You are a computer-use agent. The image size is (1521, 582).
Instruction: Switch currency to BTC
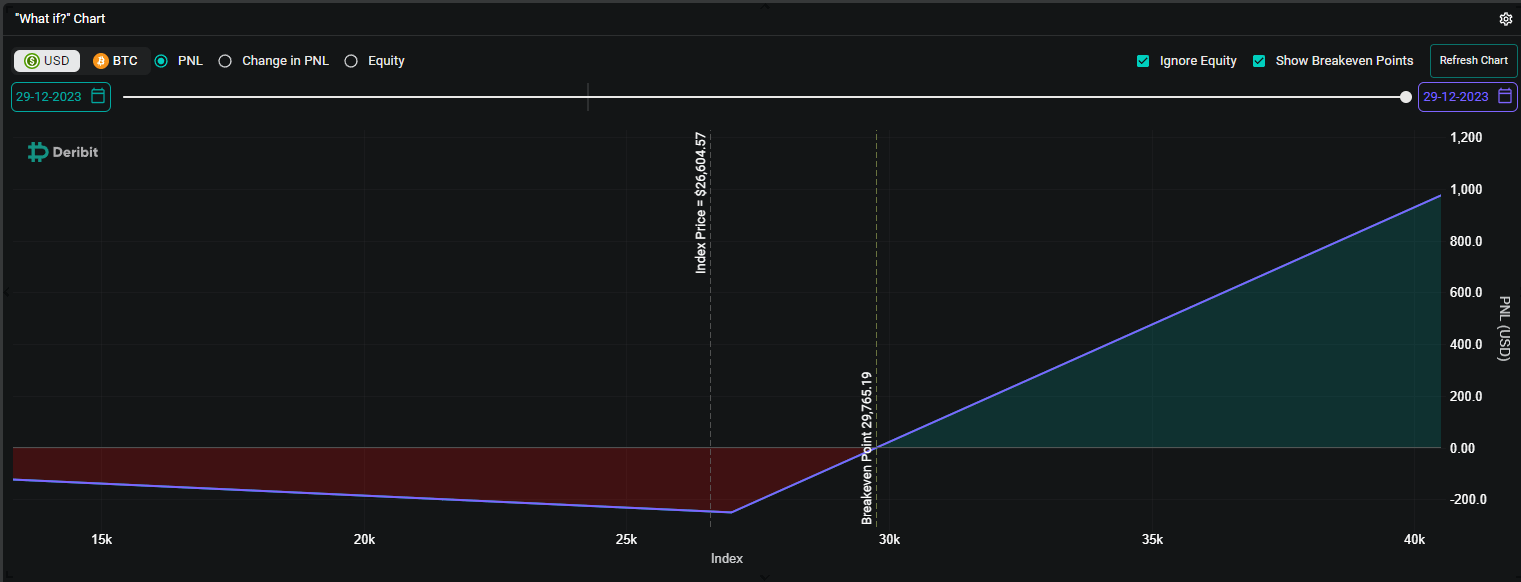click(116, 61)
